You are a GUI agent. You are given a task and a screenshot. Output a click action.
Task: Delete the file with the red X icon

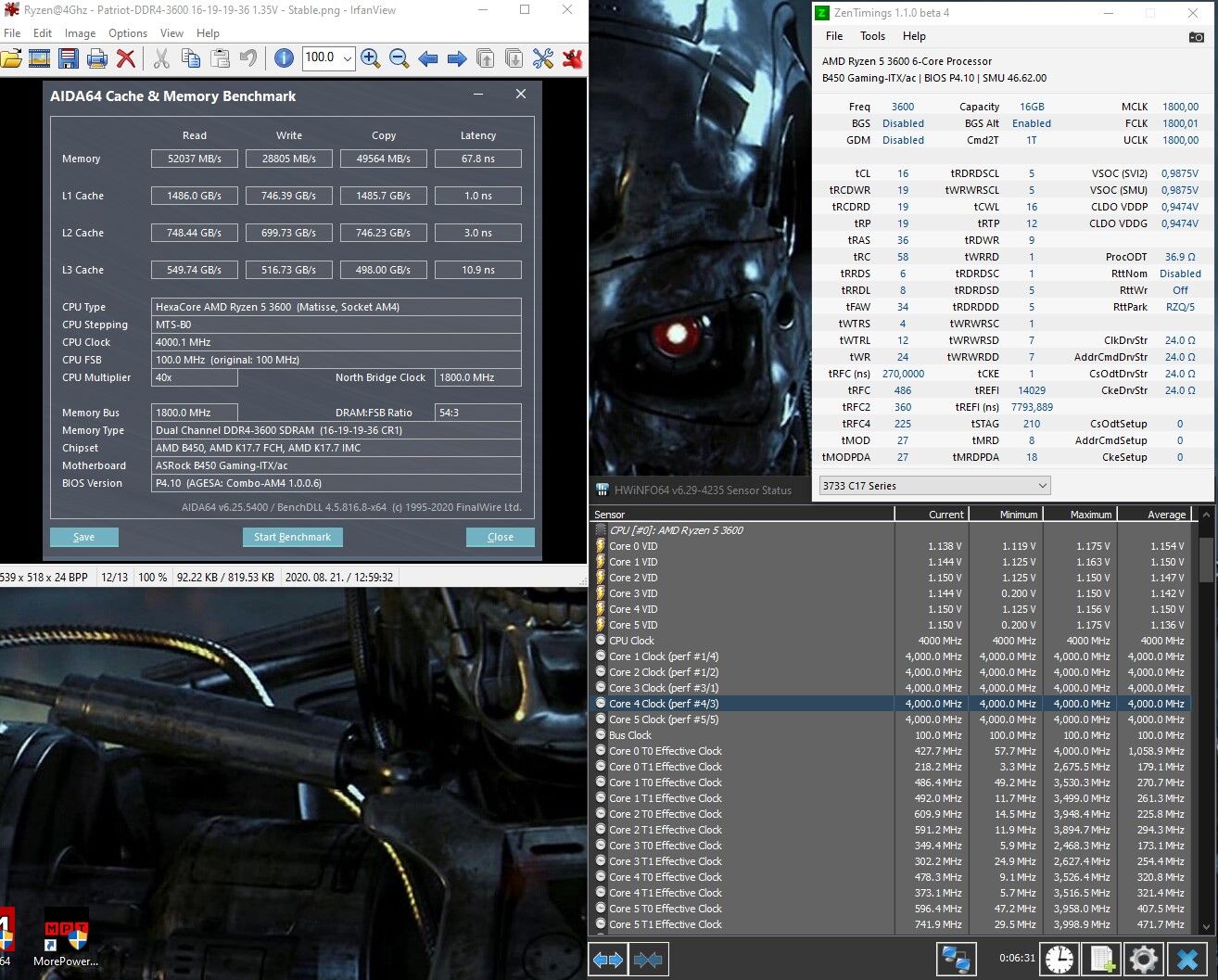[x=126, y=58]
